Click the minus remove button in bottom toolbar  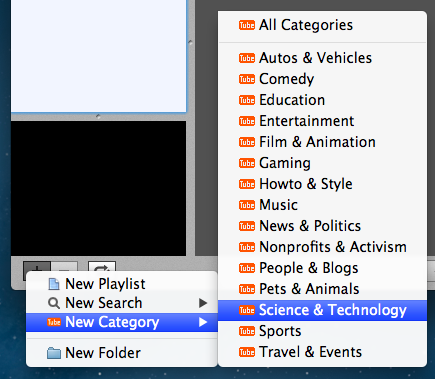pos(65,267)
